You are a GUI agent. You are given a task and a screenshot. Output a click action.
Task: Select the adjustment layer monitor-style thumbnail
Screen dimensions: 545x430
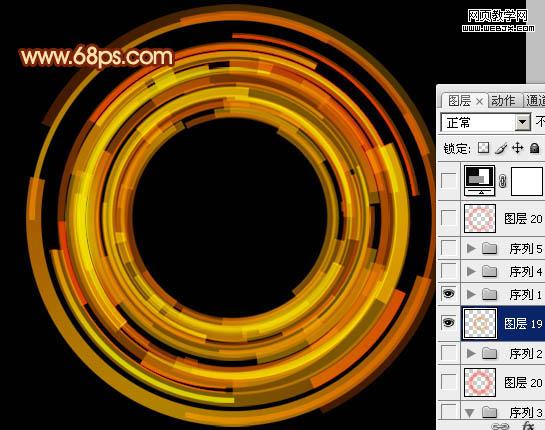tap(480, 180)
